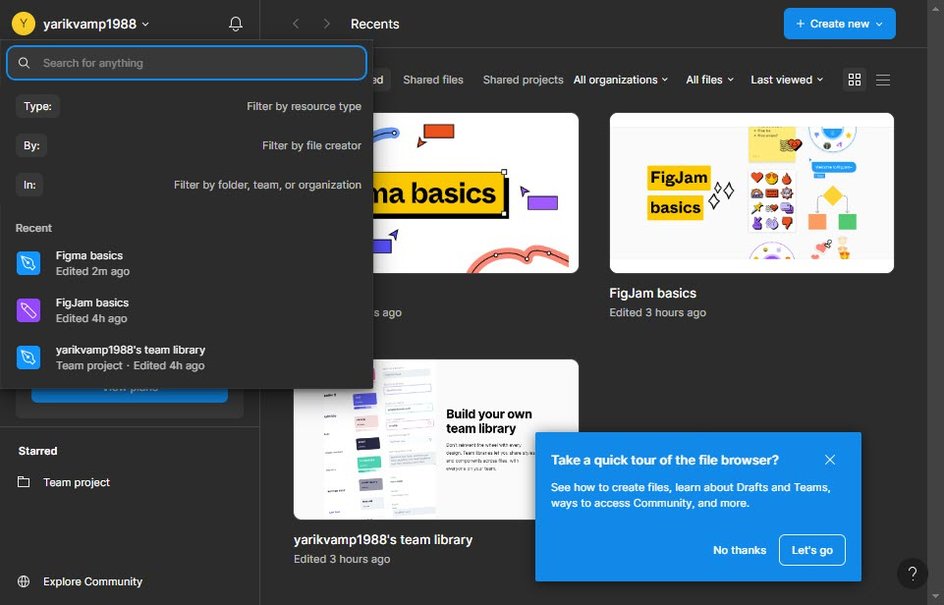Screen dimensions: 944x605
Task: Switch to grid view
Action: coord(854,79)
